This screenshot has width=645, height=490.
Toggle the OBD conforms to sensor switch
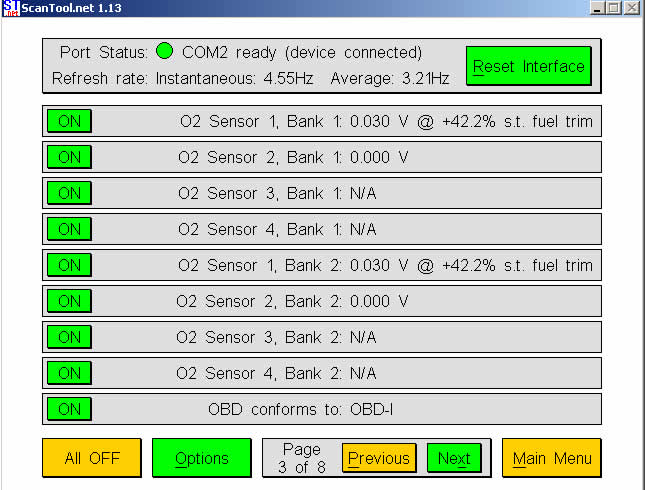click(x=69, y=409)
